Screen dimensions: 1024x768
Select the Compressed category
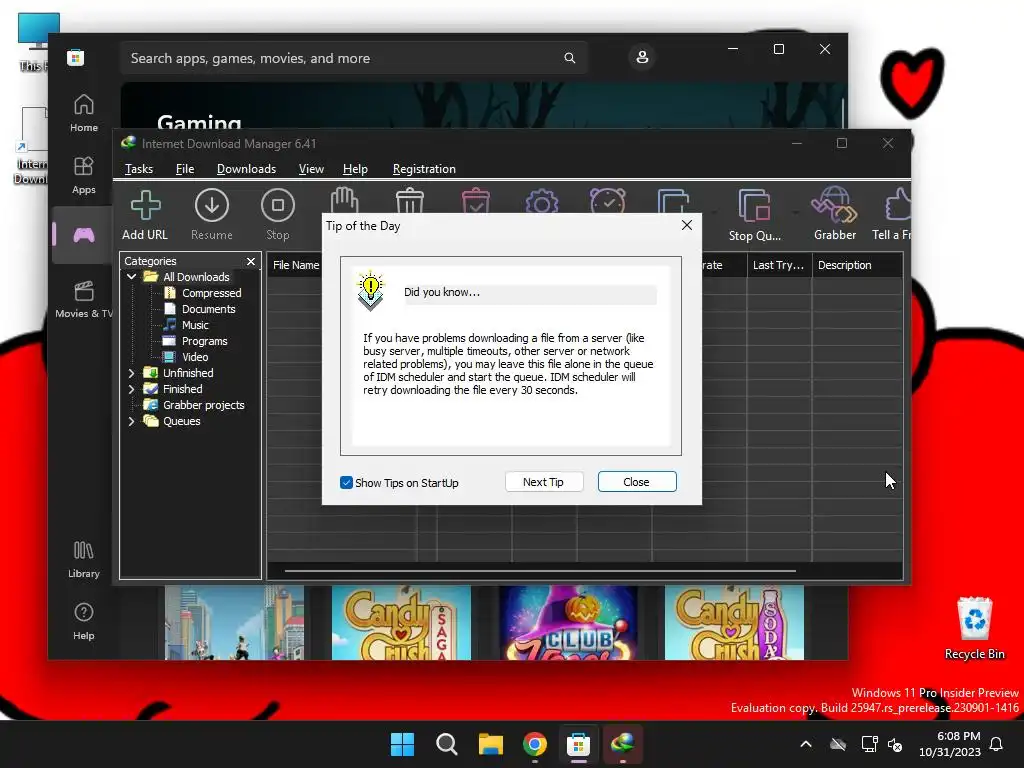click(x=211, y=293)
